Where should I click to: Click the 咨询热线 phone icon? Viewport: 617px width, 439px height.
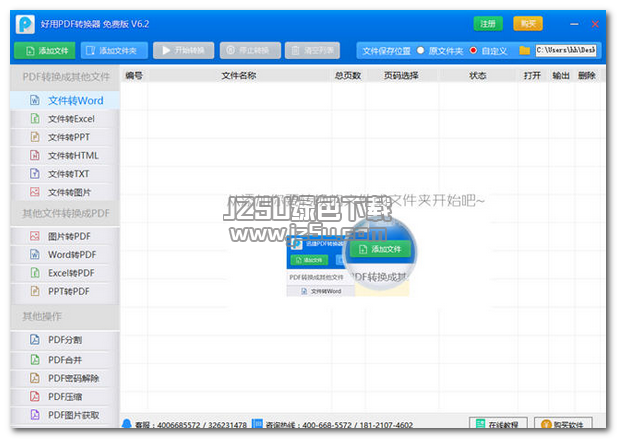(x=257, y=424)
